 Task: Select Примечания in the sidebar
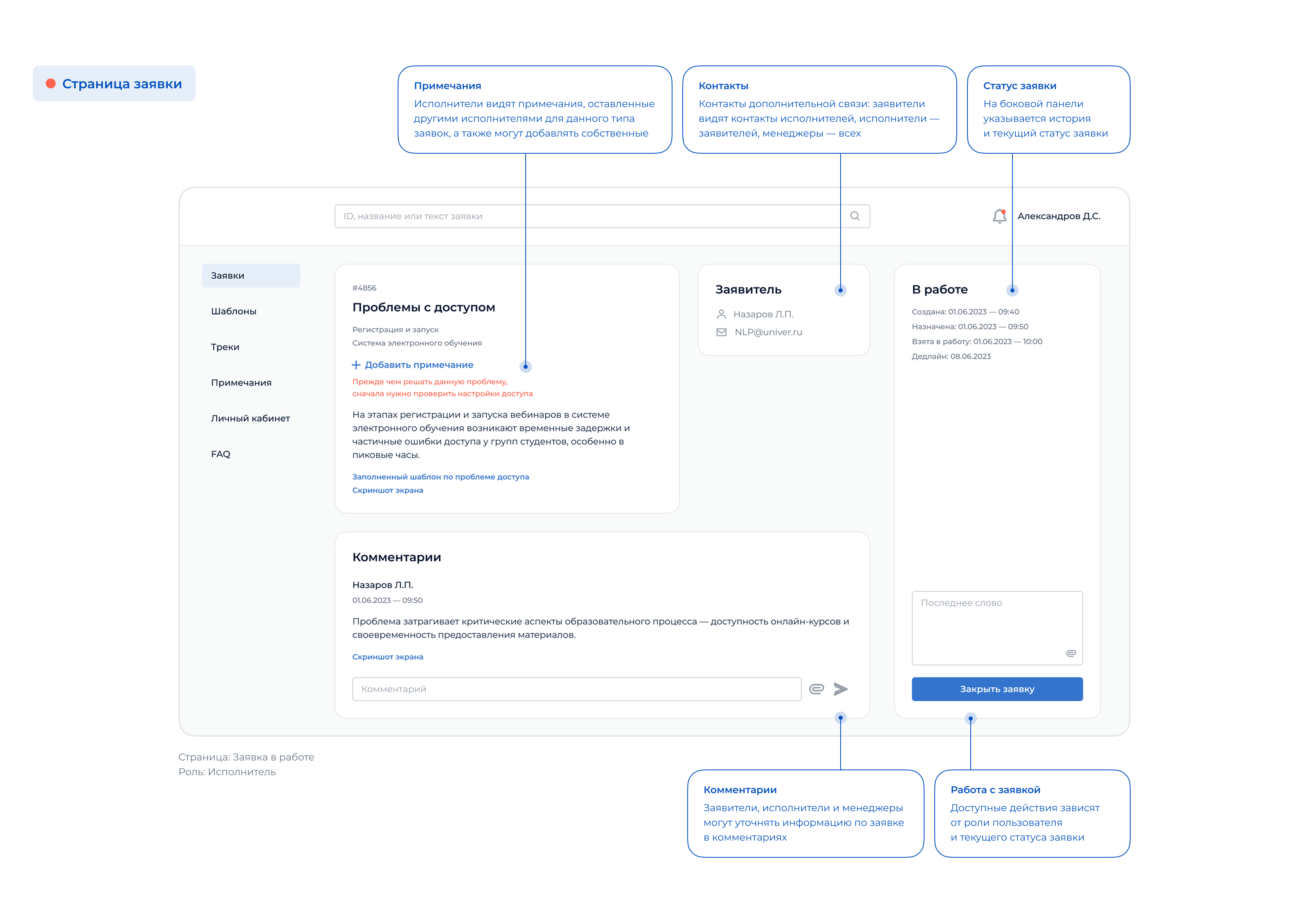pyautogui.click(x=241, y=382)
